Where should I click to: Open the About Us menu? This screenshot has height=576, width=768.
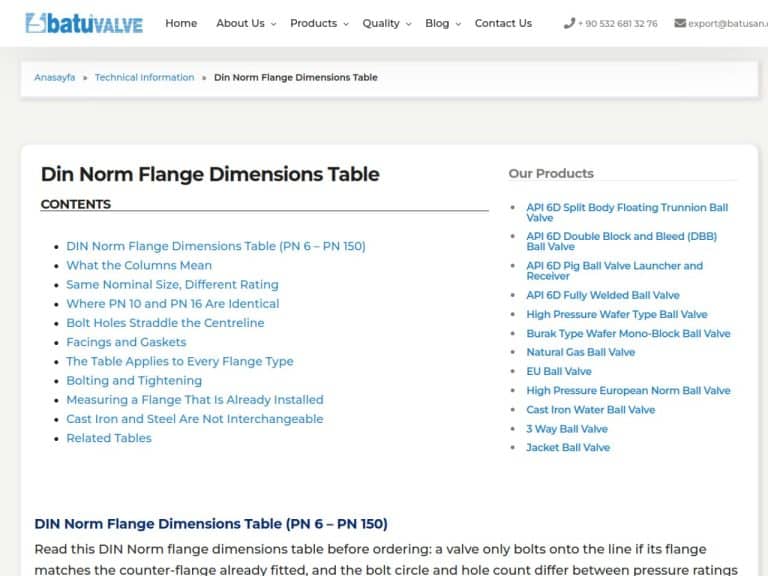point(240,23)
